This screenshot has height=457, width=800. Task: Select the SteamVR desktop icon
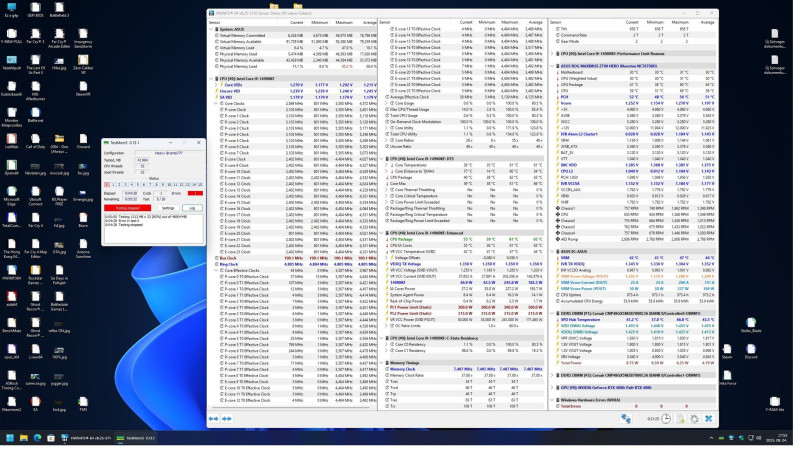click(x=83, y=87)
